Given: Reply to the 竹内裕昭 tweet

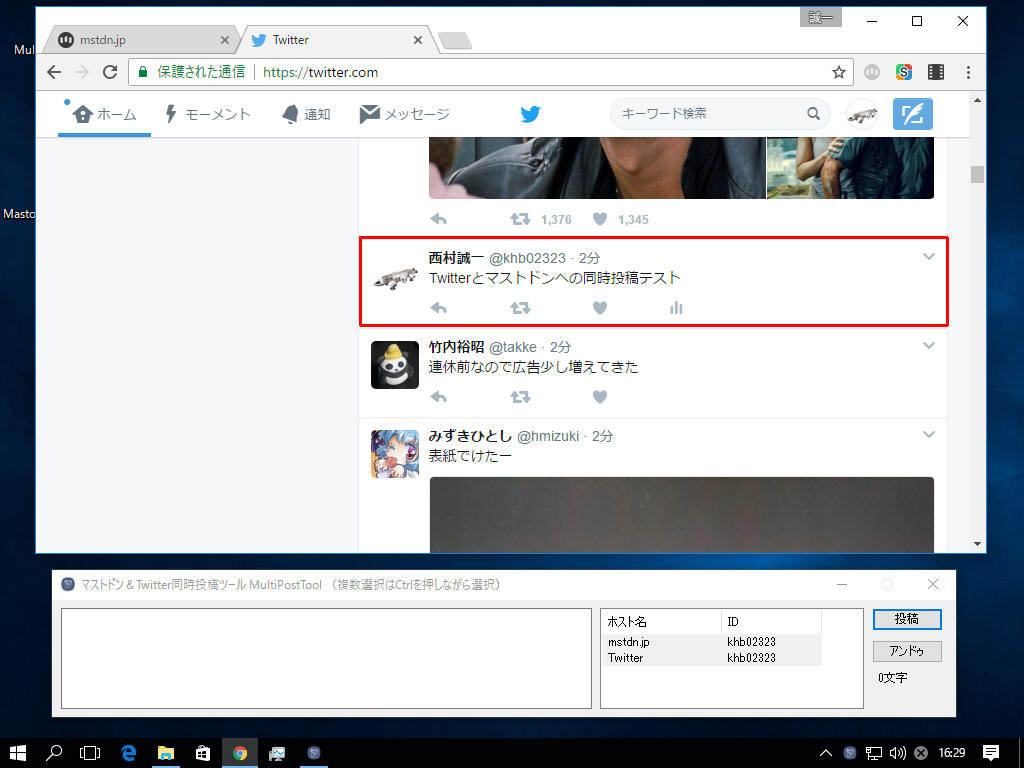Looking at the screenshot, I should [439, 396].
